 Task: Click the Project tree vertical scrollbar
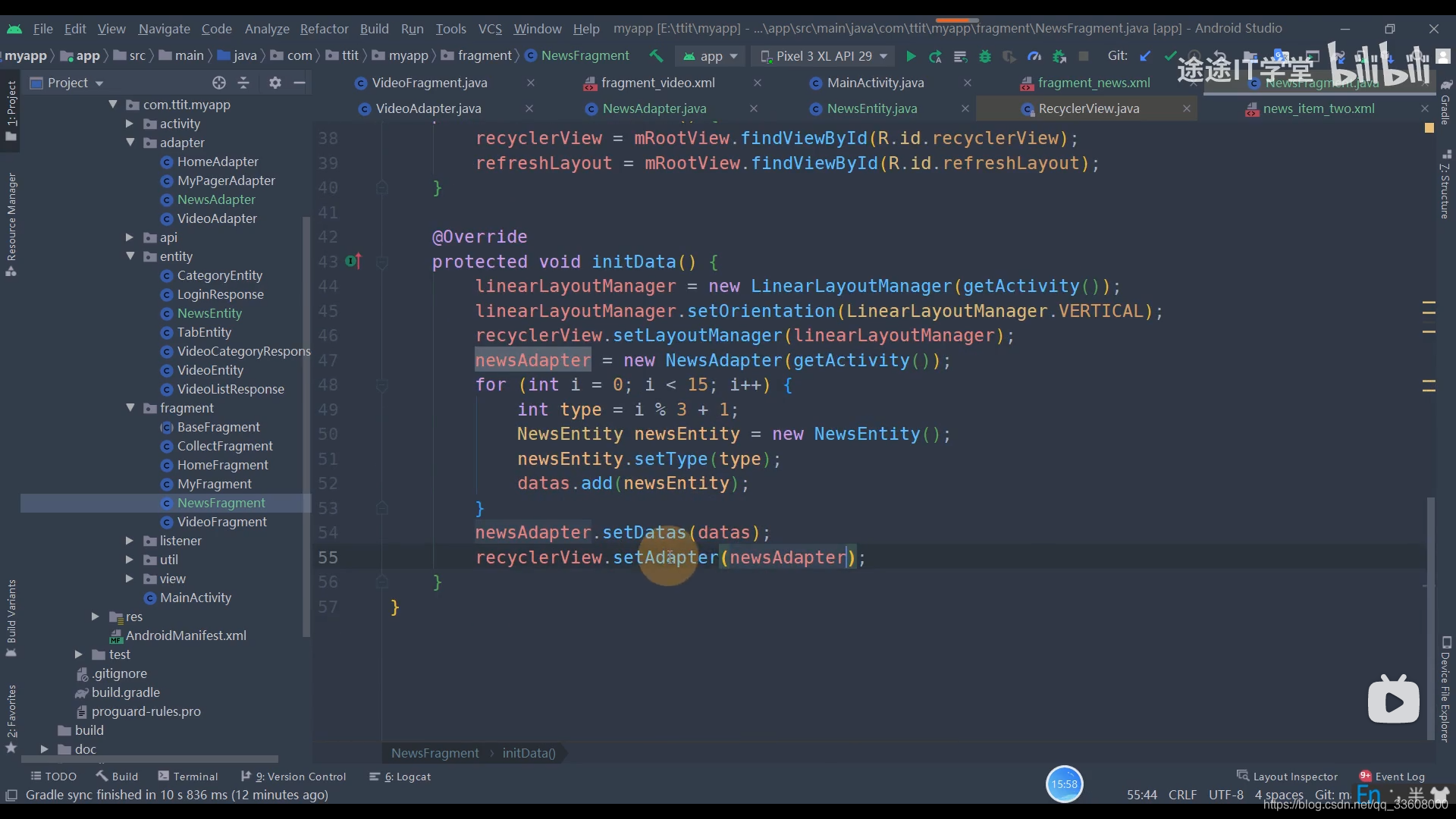click(306, 427)
